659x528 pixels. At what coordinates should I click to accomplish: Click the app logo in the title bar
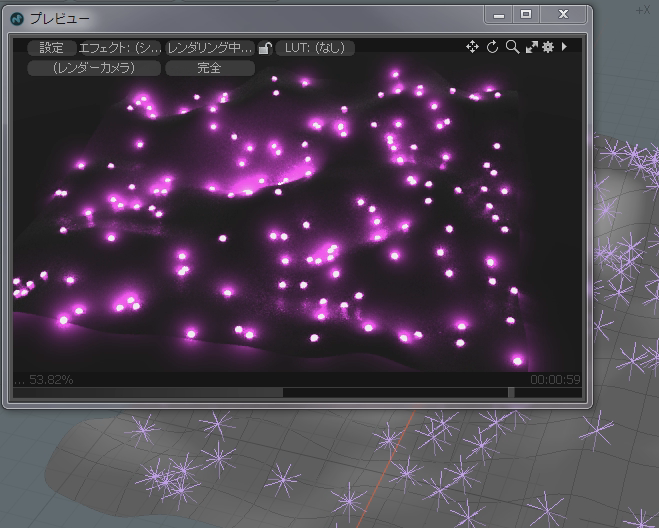click(x=17, y=18)
